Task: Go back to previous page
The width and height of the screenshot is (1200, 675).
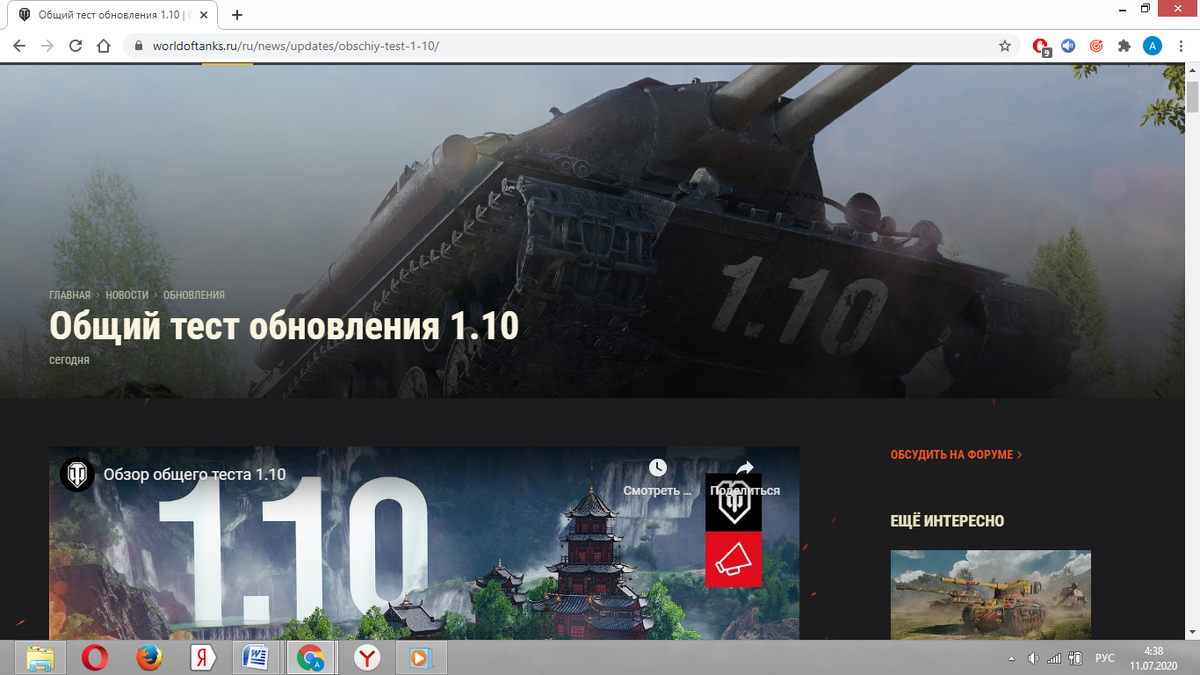Action: tap(19, 46)
